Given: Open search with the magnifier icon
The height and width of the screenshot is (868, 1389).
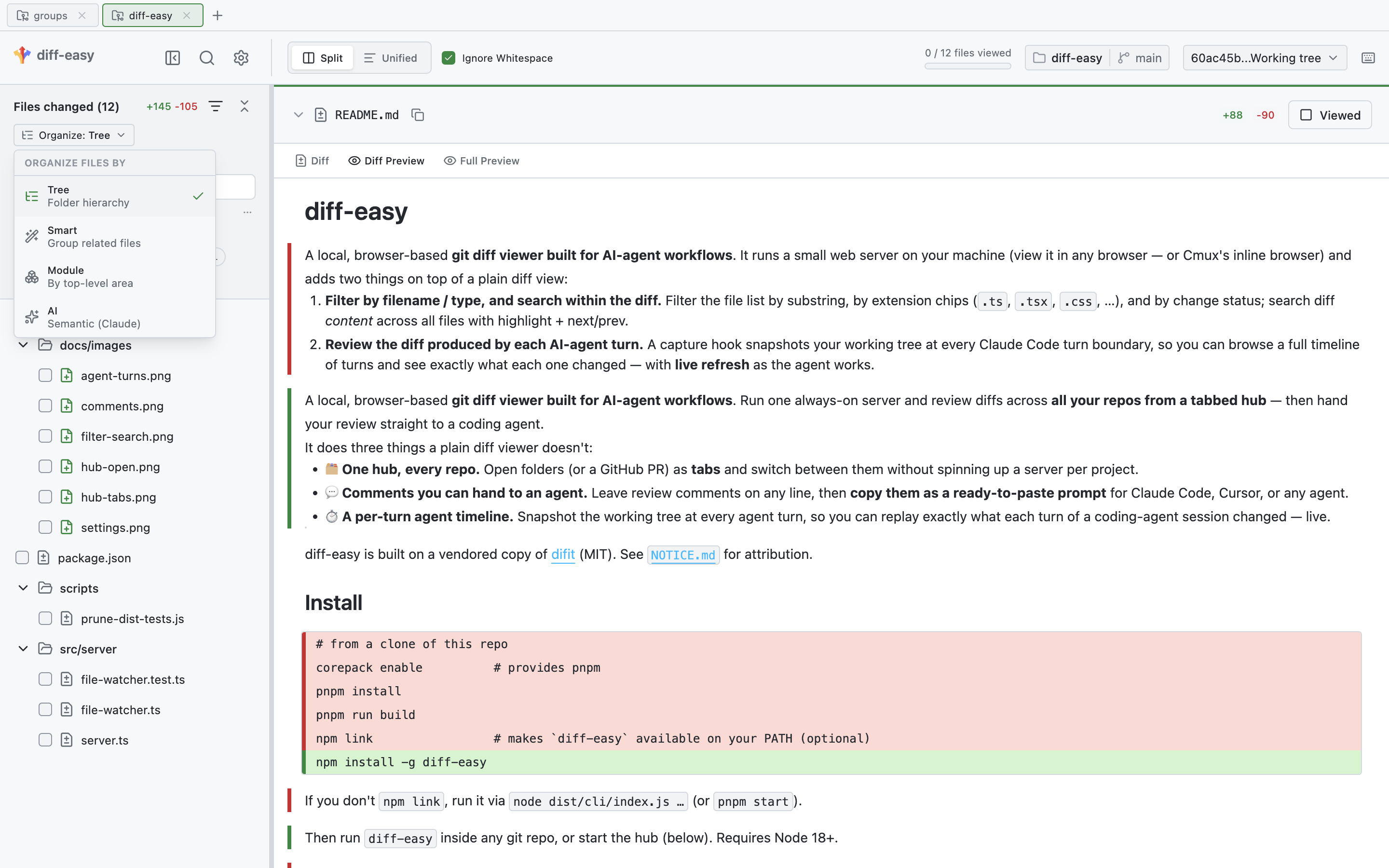Looking at the screenshot, I should coord(206,58).
